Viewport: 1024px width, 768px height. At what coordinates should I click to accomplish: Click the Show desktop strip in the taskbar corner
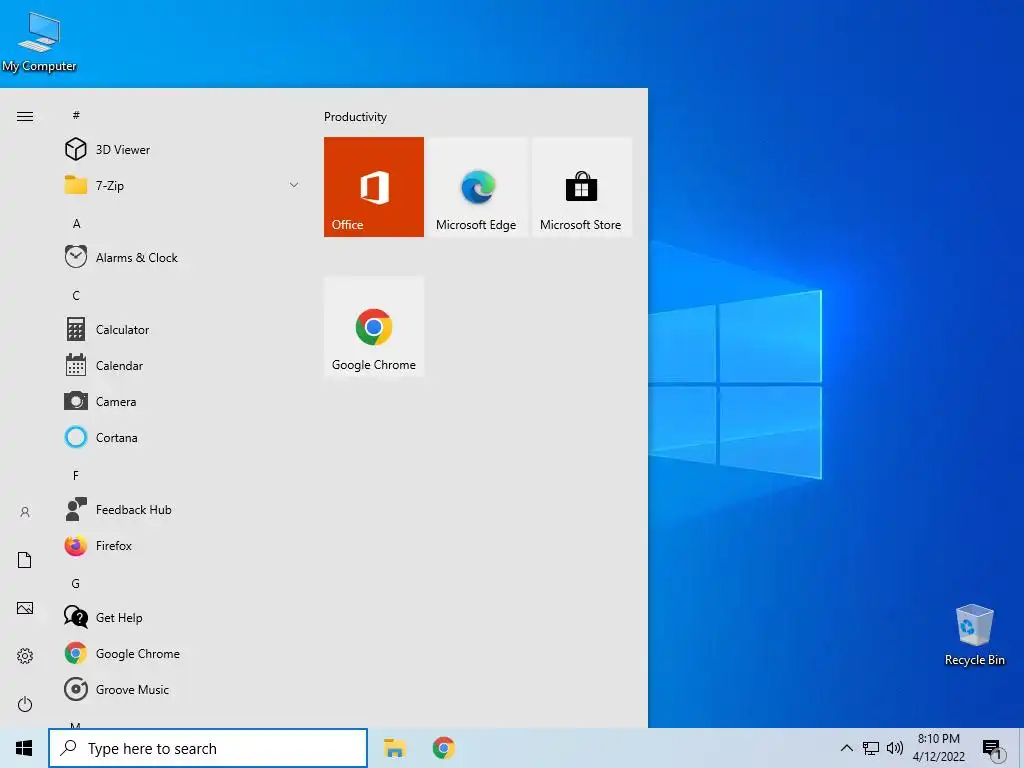[1021, 748]
